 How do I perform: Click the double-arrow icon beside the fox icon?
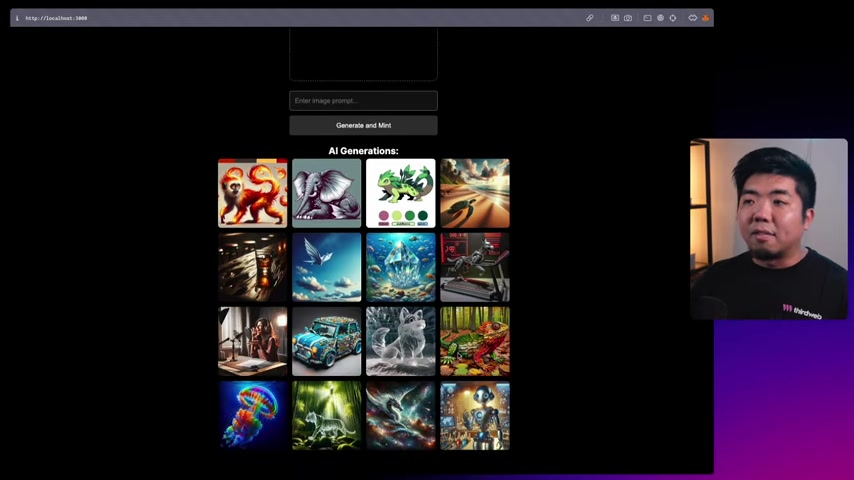(x=692, y=18)
